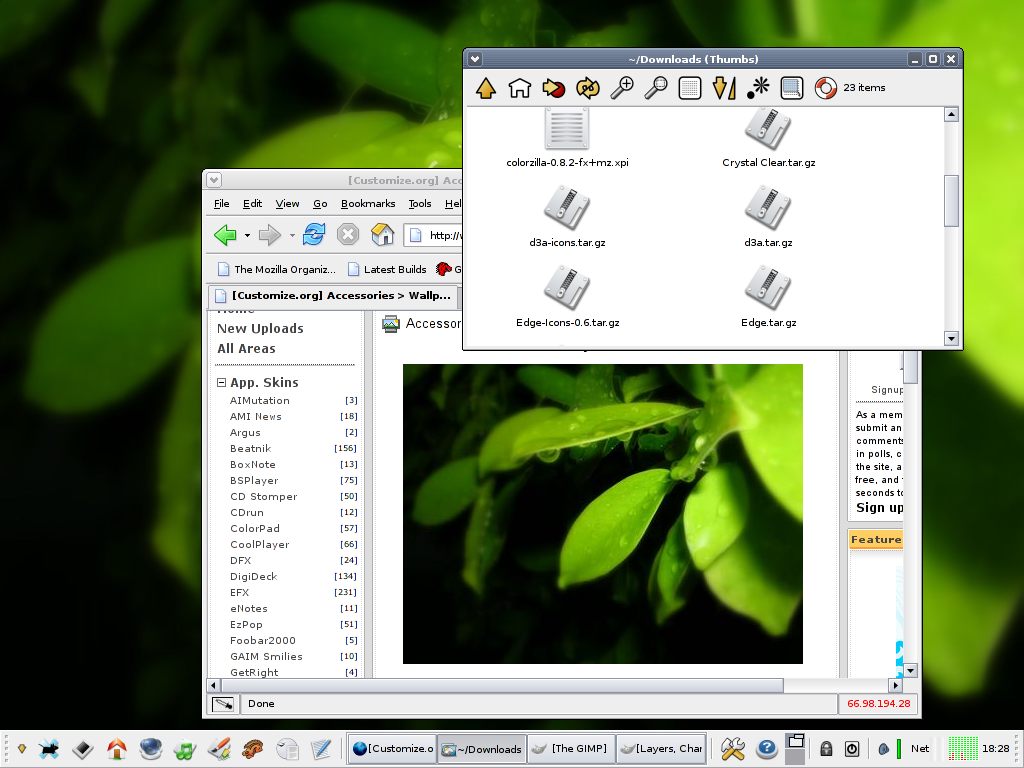1024x768 pixels.
Task: Click lock screen padlock icon in panel
Action: point(826,749)
